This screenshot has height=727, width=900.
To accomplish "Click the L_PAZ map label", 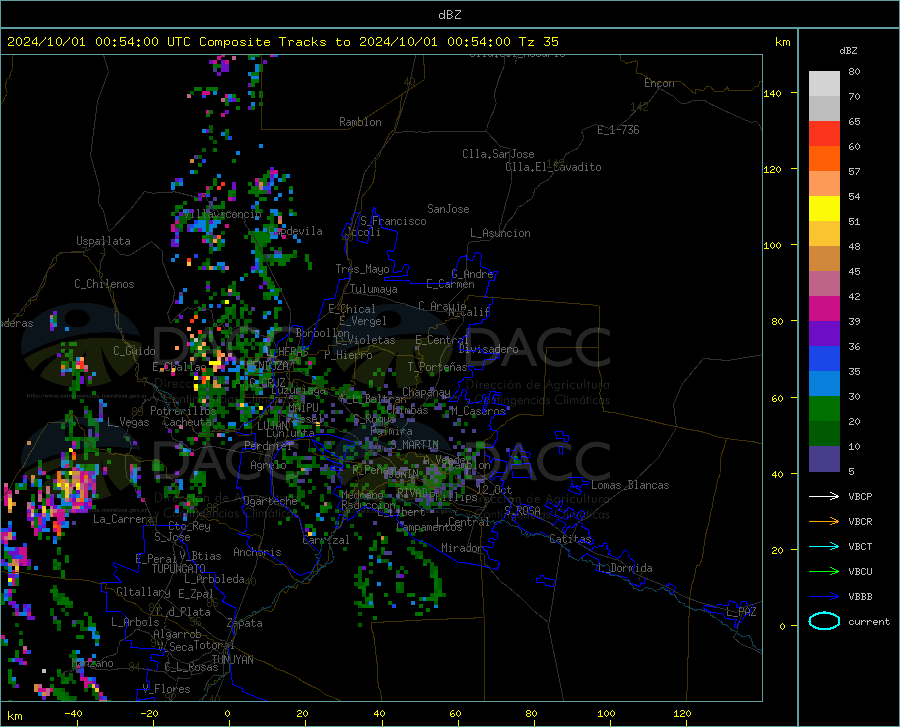I will pyautogui.click(x=741, y=612).
